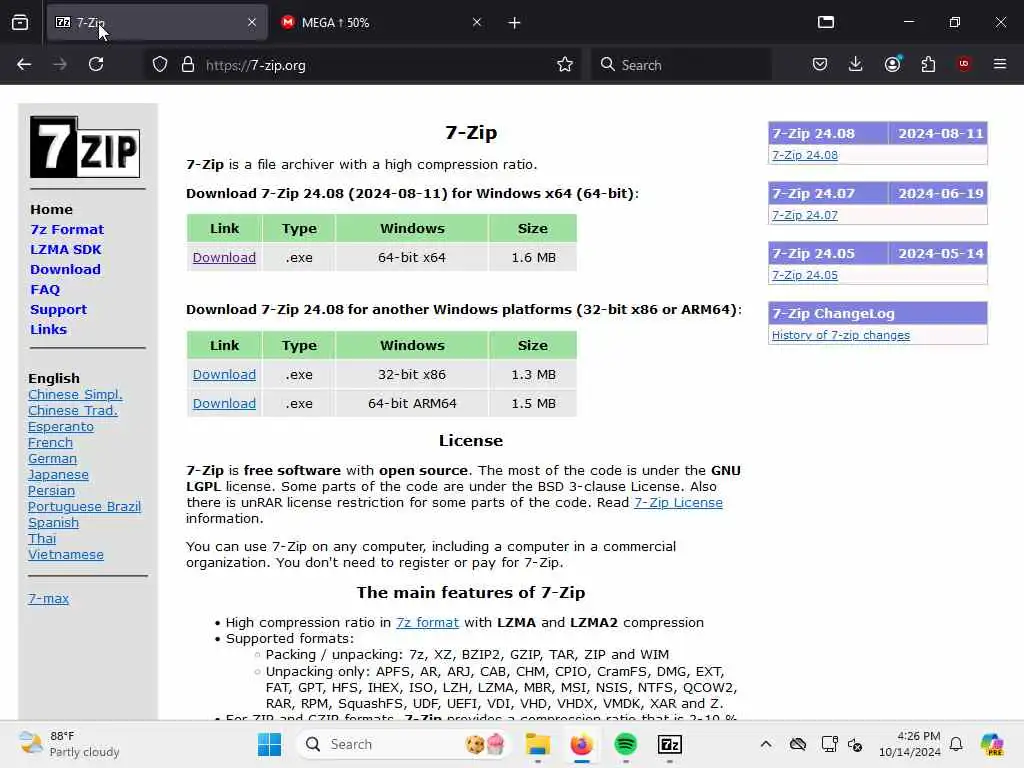Open File Explorer from the taskbar
The height and width of the screenshot is (768, 1024).
tap(537, 744)
